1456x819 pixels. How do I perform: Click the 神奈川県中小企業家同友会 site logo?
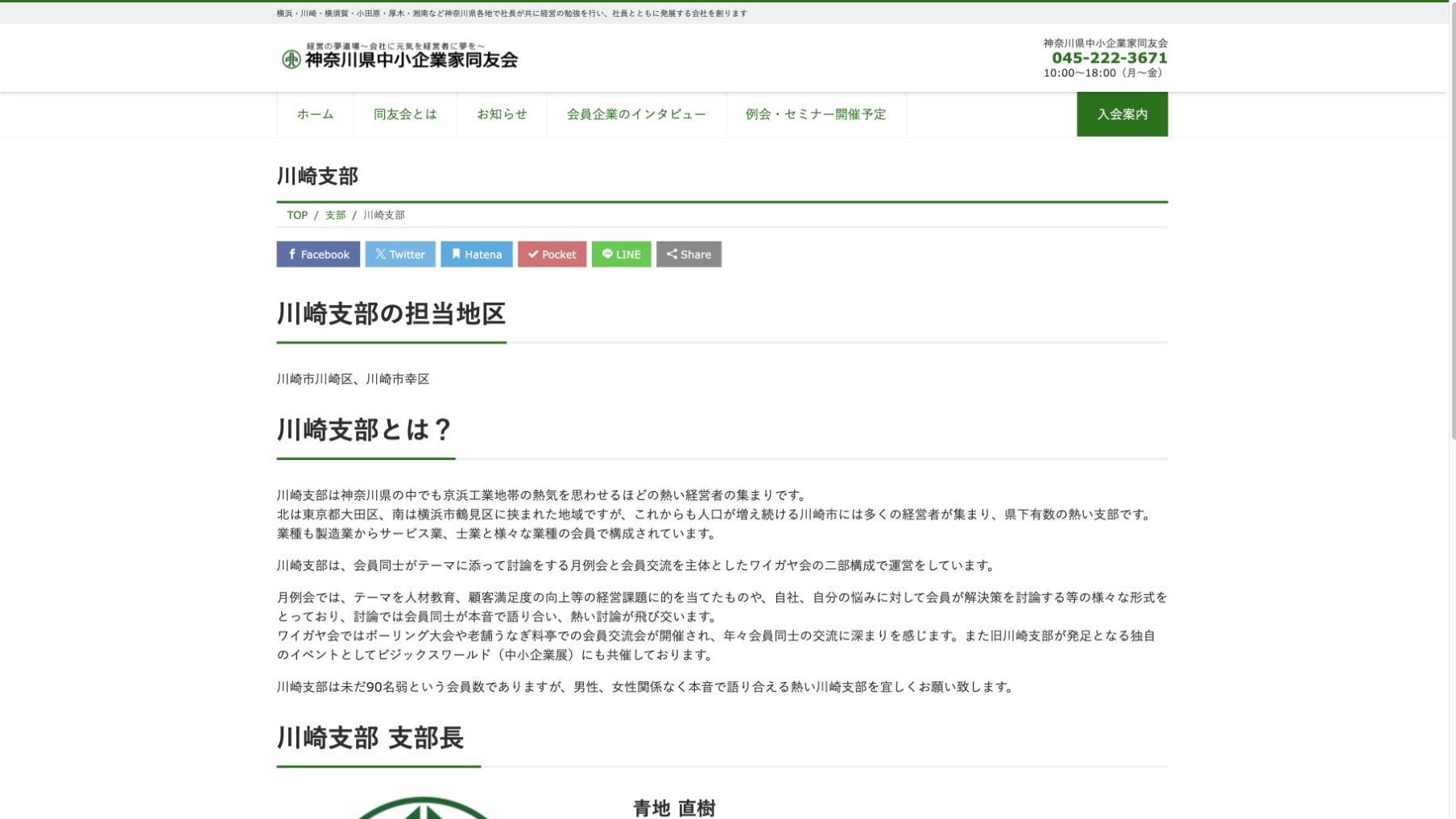(x=399, y=56)
